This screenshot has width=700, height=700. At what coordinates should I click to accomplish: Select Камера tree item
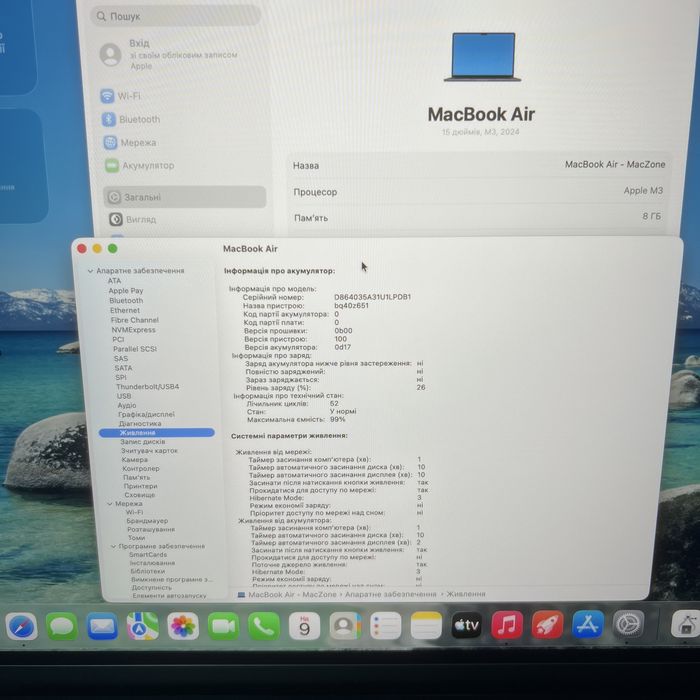pos(135,459)
